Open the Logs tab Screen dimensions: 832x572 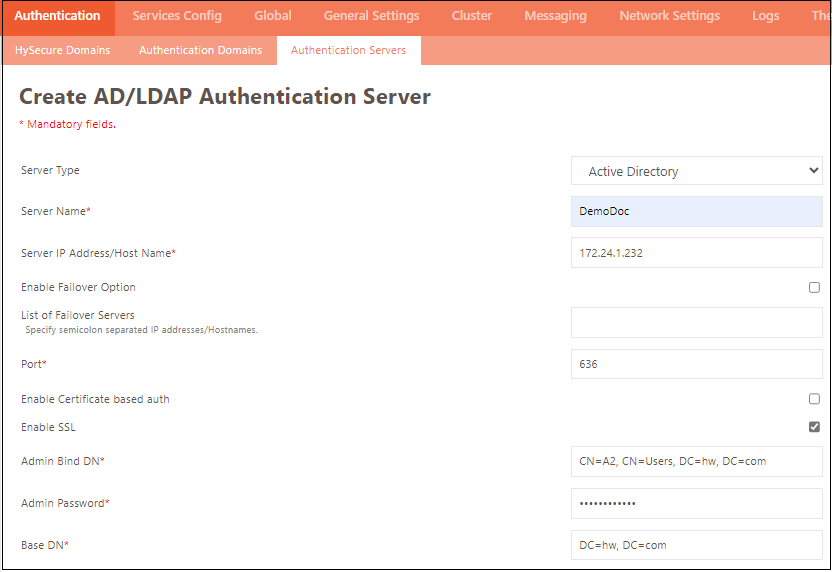(x=765, y=16)
